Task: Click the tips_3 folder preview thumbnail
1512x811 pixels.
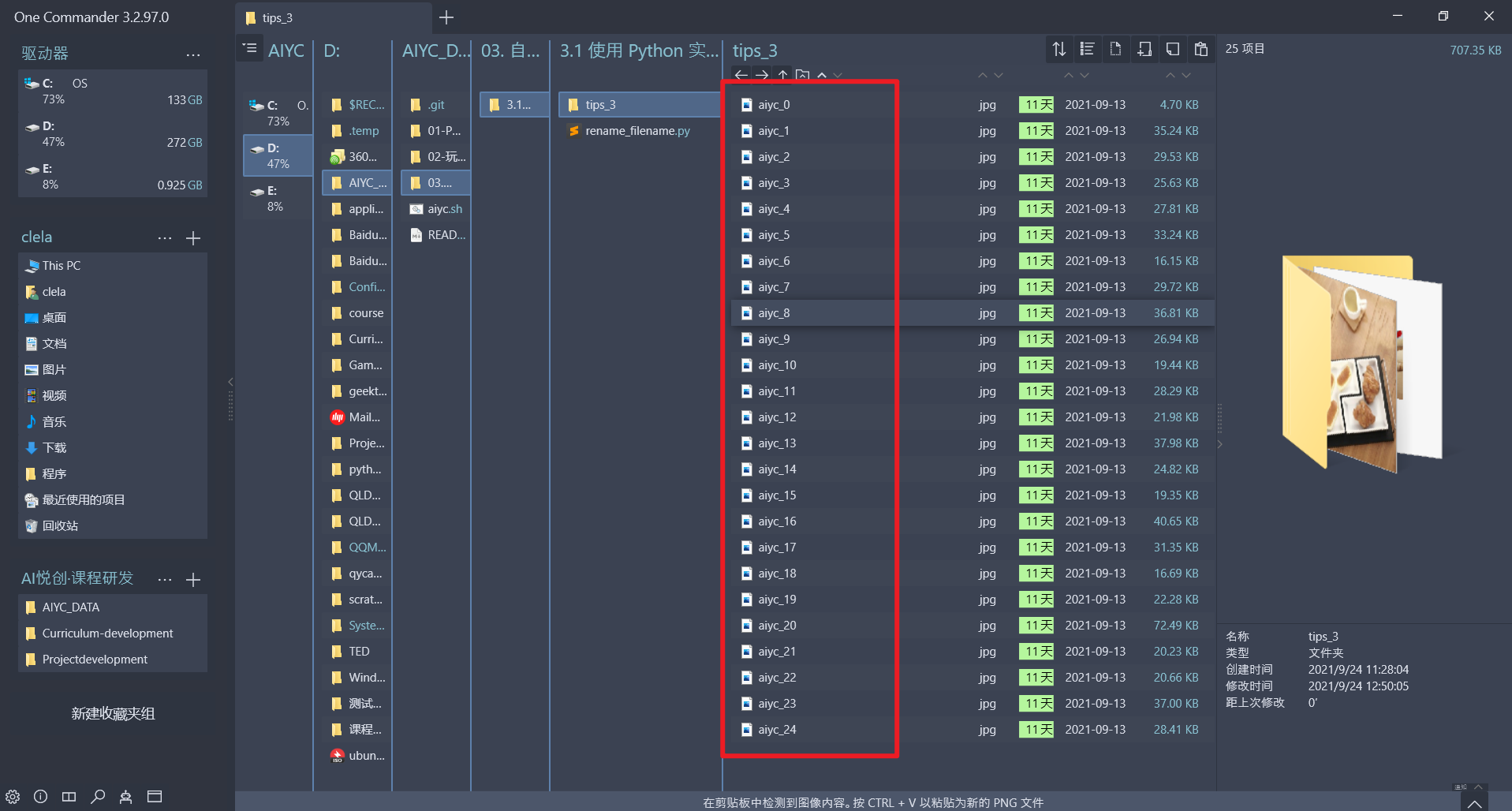Action: coord(1363,364)
